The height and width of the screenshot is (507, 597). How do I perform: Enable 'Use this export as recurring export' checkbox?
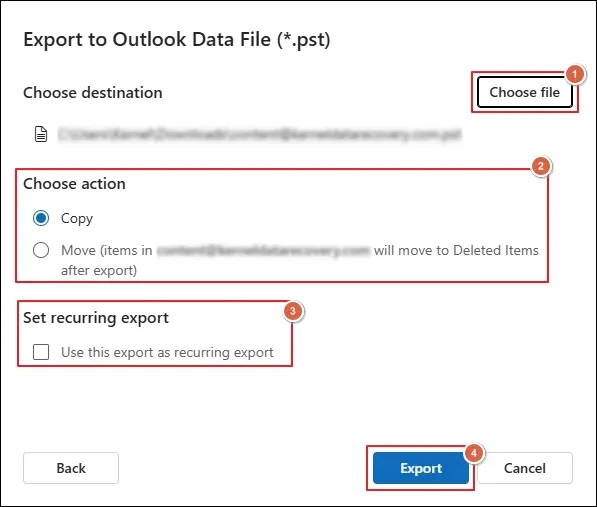41,352
